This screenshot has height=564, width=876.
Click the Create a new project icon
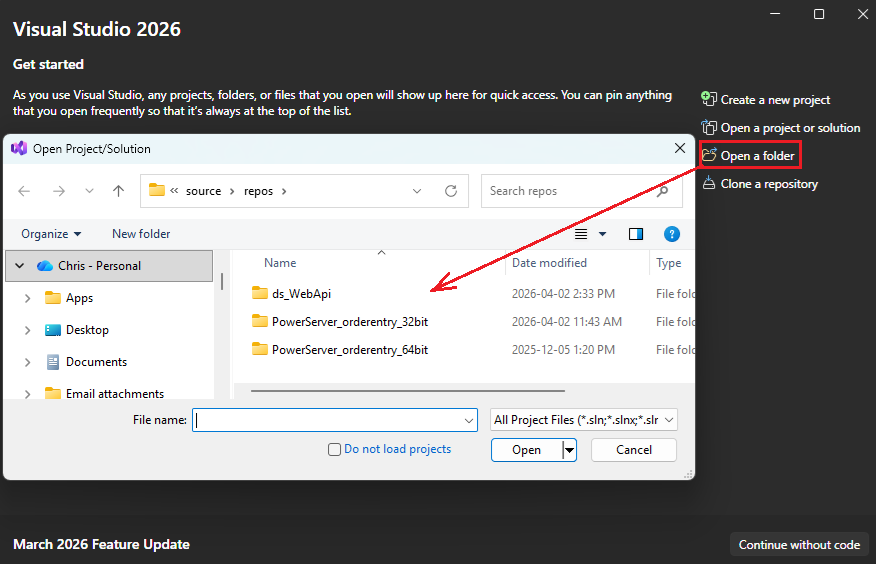coord(709,99)
